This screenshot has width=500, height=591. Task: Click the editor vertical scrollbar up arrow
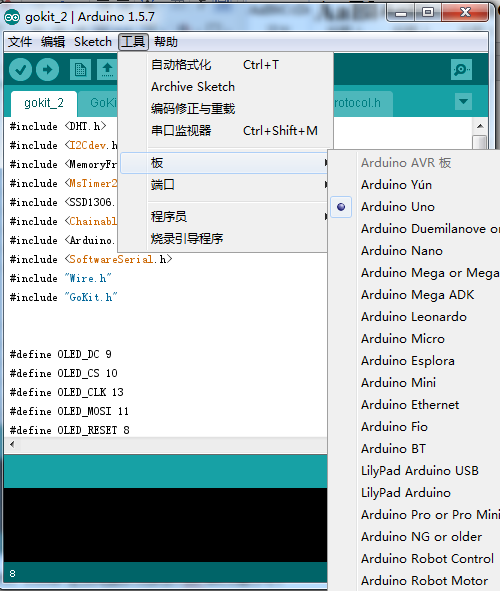[480, 126]
